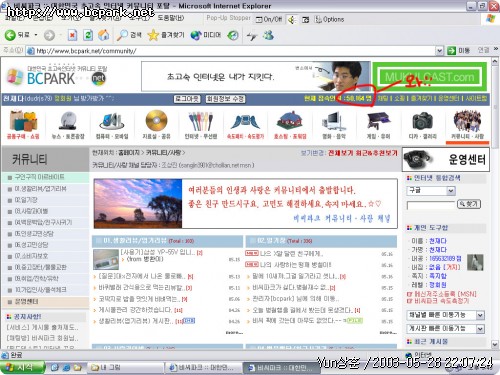The image size is (500, 375).
Task: Select sidebar item 07.소비자보호
Action: click(31, 256)
